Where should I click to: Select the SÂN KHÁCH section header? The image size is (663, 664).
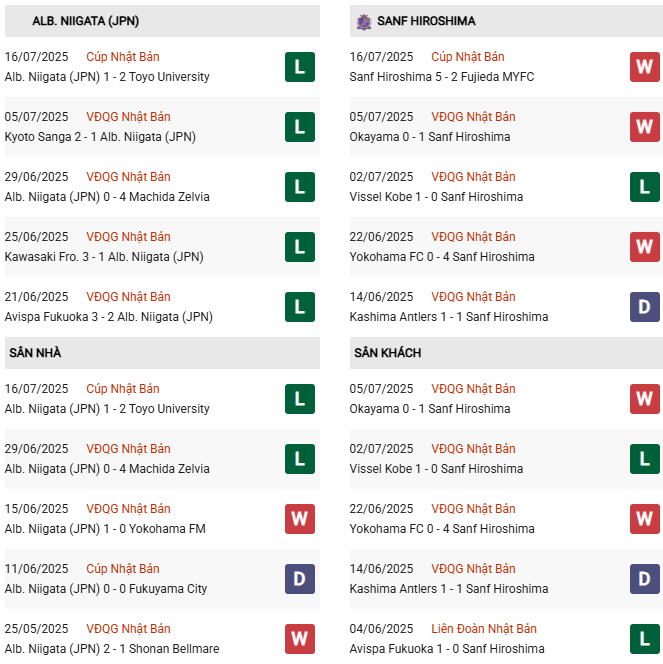coord(387,353)
